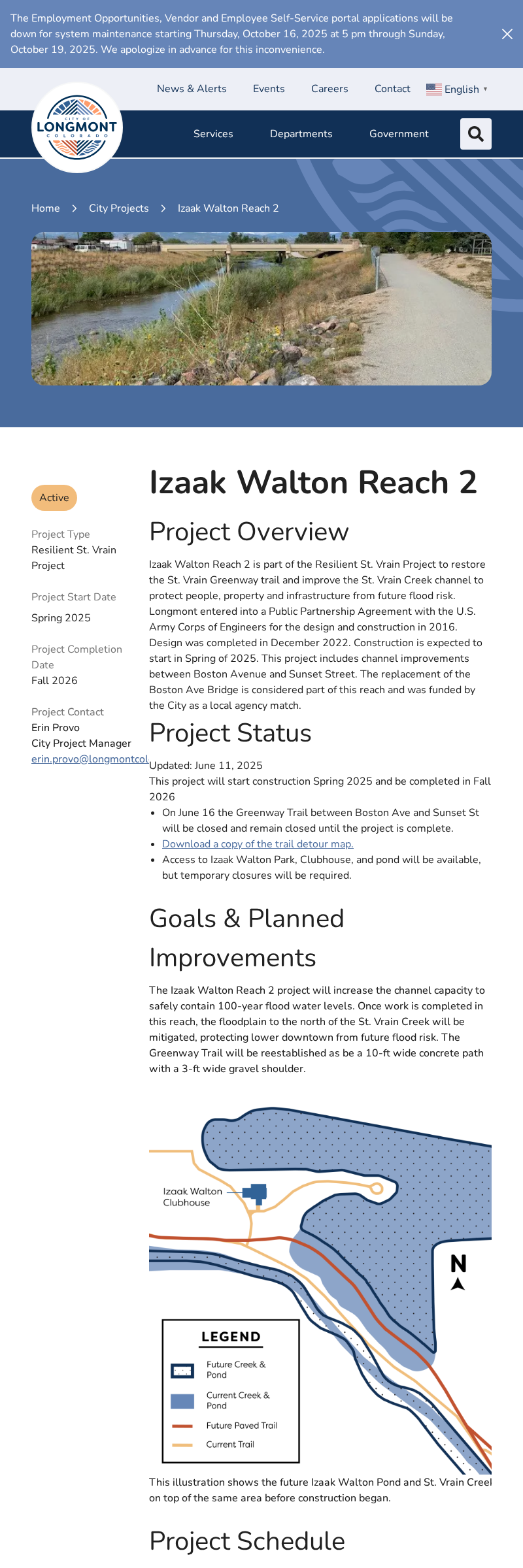Open the site search magnifier

[475, 134]
